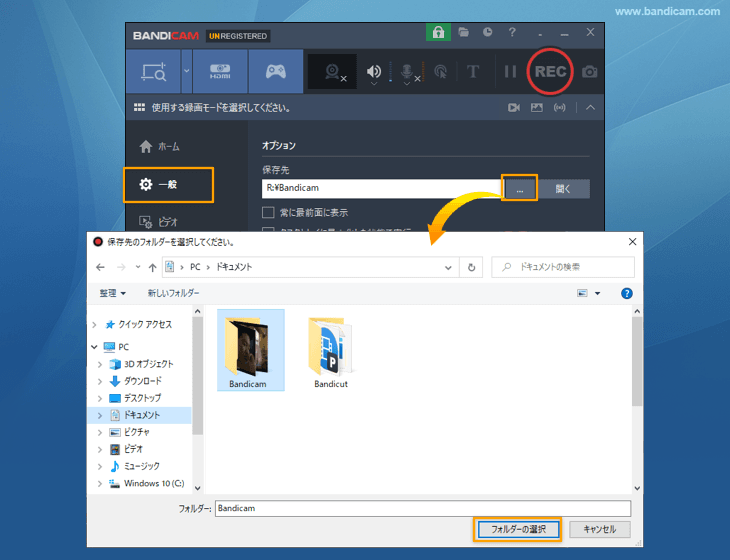Click the キャンセル button
This screenshot has width=730, height=560.
[x=600, y=529]
